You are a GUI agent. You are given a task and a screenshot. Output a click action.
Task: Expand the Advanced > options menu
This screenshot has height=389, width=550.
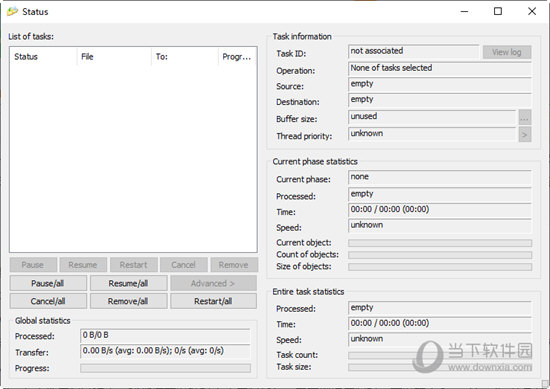pyautogui.click(x=213, y=283)
